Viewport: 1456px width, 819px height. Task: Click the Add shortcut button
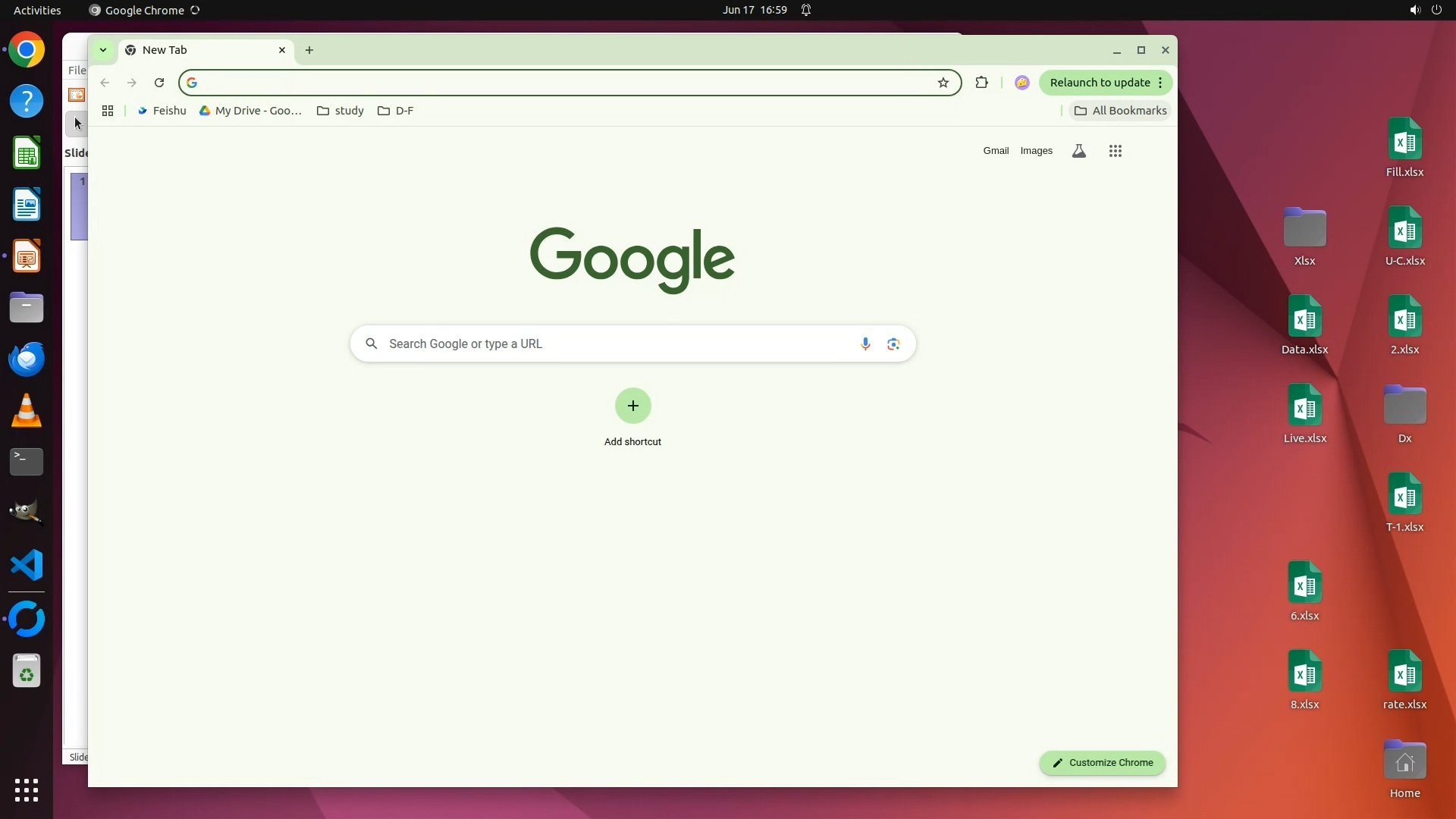coord(632,406)
